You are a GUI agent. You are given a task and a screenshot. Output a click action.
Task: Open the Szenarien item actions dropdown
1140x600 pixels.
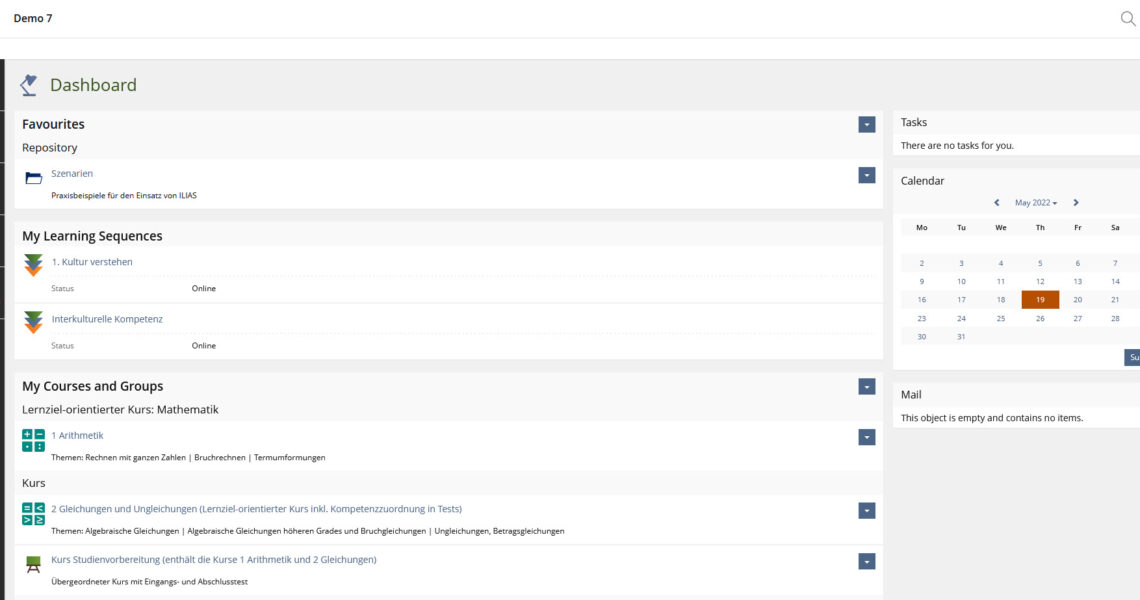pos(866,175)
